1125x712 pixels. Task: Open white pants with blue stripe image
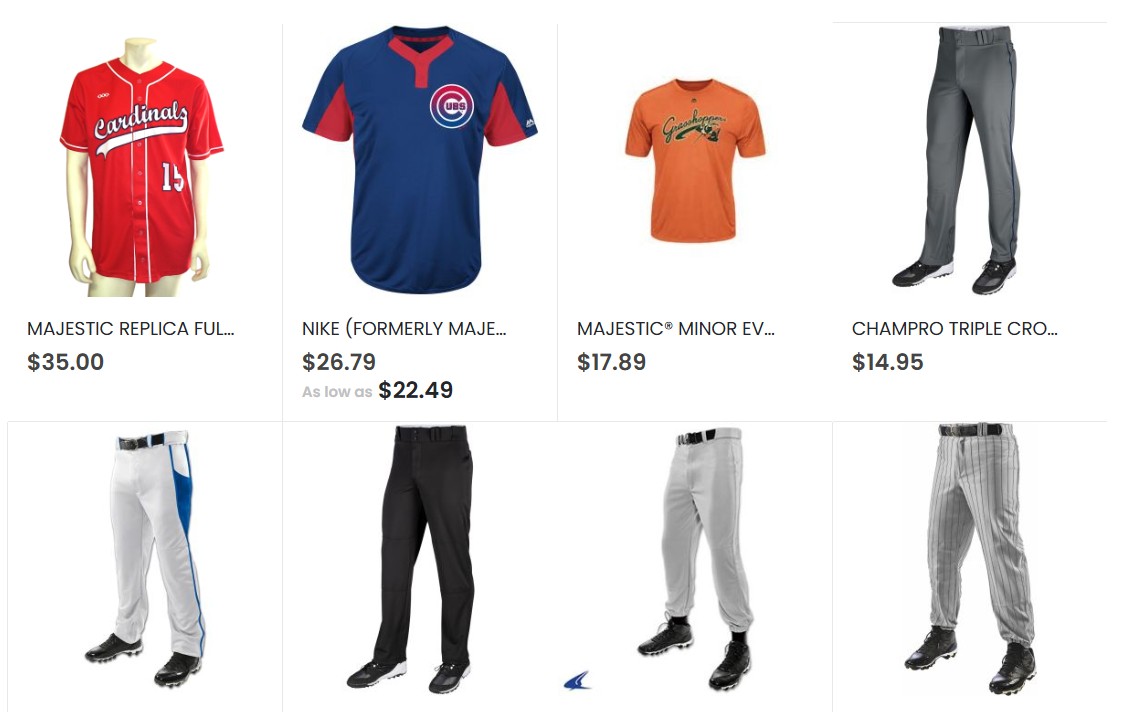click(x=147, y=558)
